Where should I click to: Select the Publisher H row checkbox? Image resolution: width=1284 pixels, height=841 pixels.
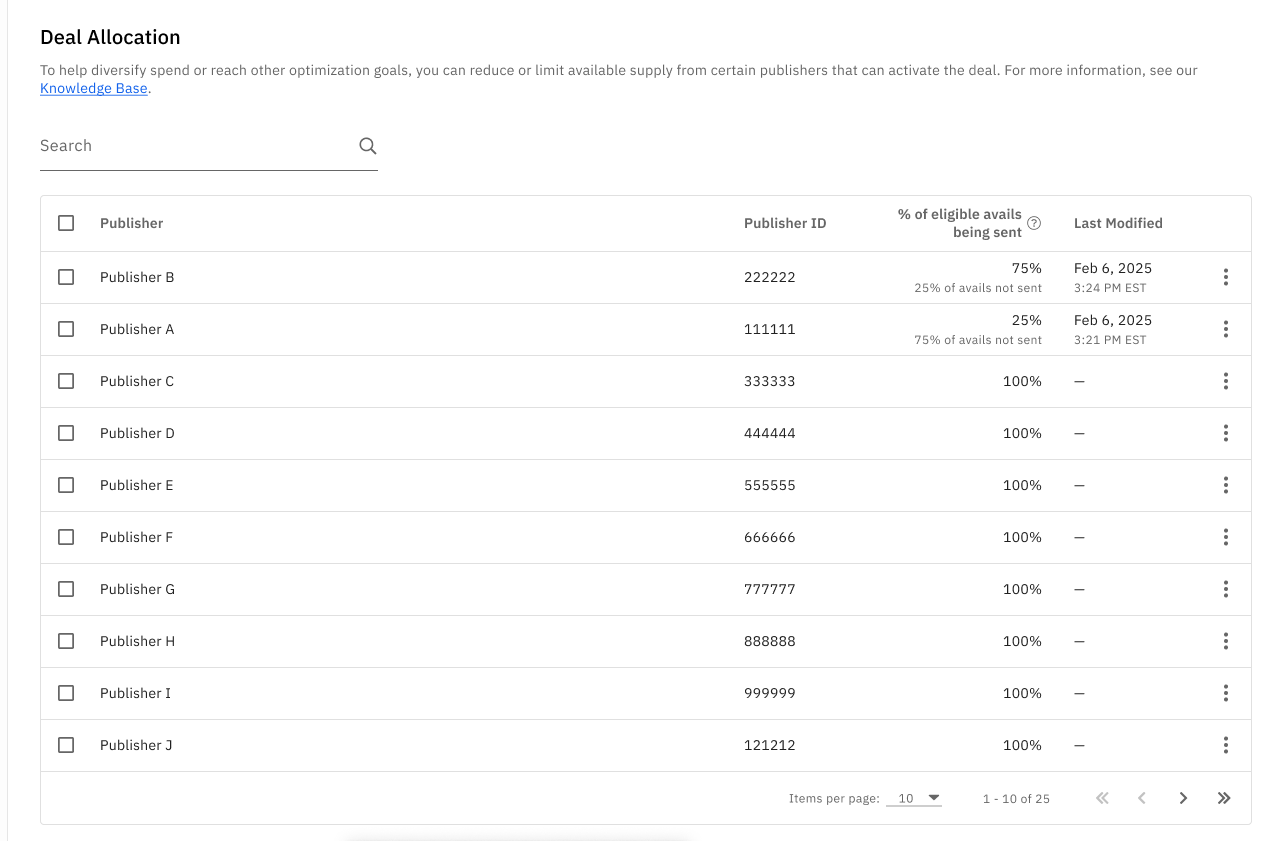click(66, 641)
